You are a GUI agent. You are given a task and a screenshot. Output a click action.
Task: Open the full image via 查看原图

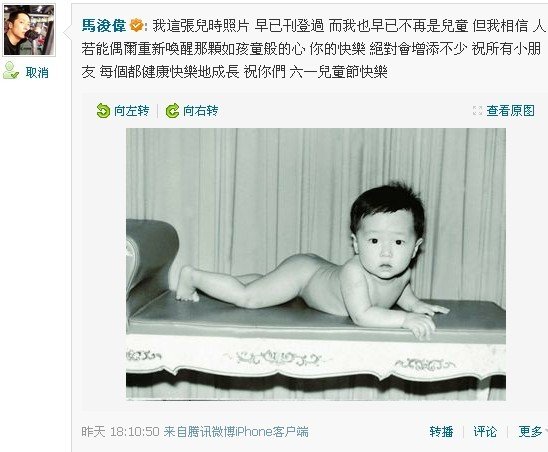click(510, 111)
